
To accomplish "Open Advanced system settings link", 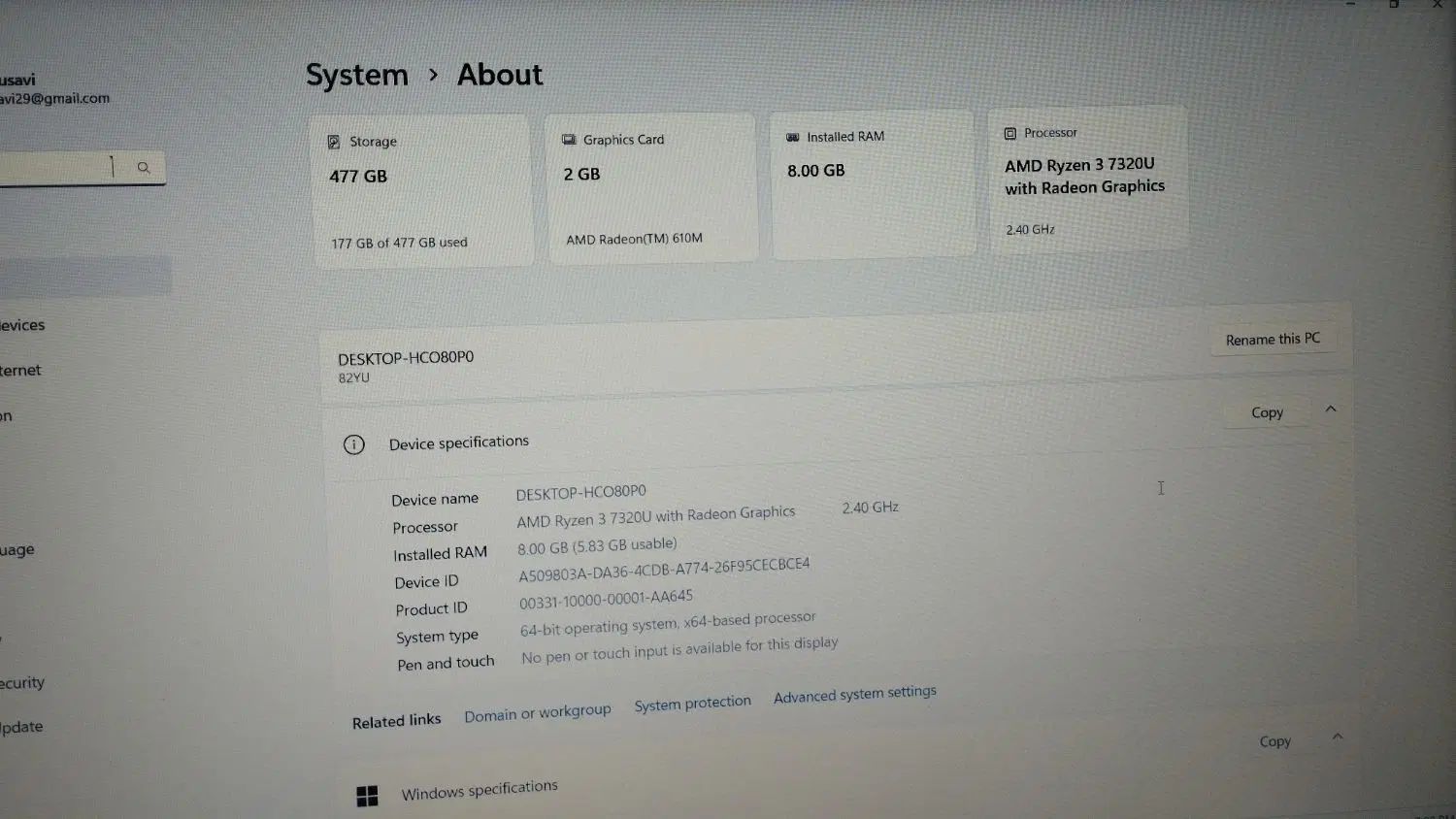I will click(x=855, y=694).
